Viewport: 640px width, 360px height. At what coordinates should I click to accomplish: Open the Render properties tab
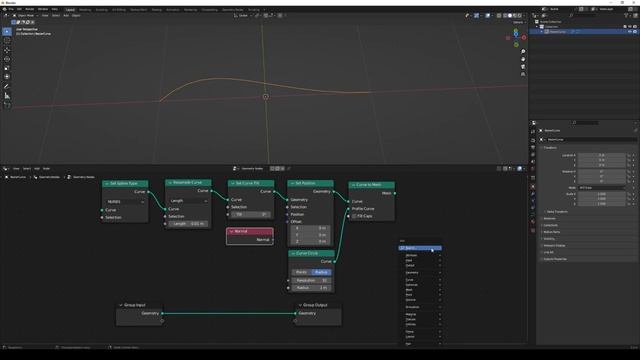coord(533,140)
